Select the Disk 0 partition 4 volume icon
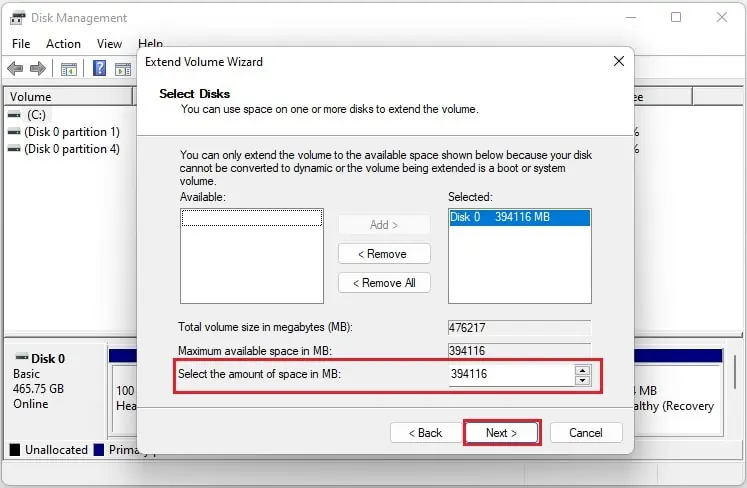This screenshot has width=747, height=488. click(14, 149)
